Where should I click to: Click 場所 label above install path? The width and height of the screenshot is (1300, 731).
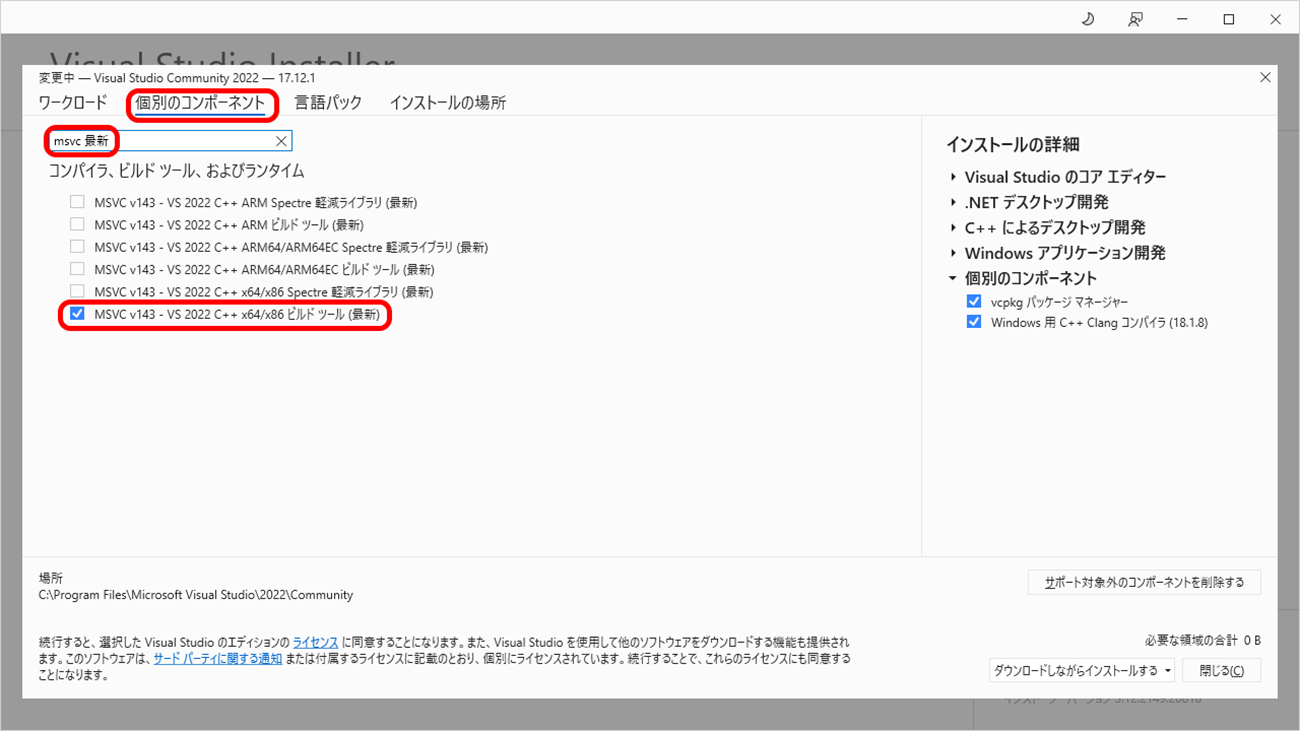(50, 578)
